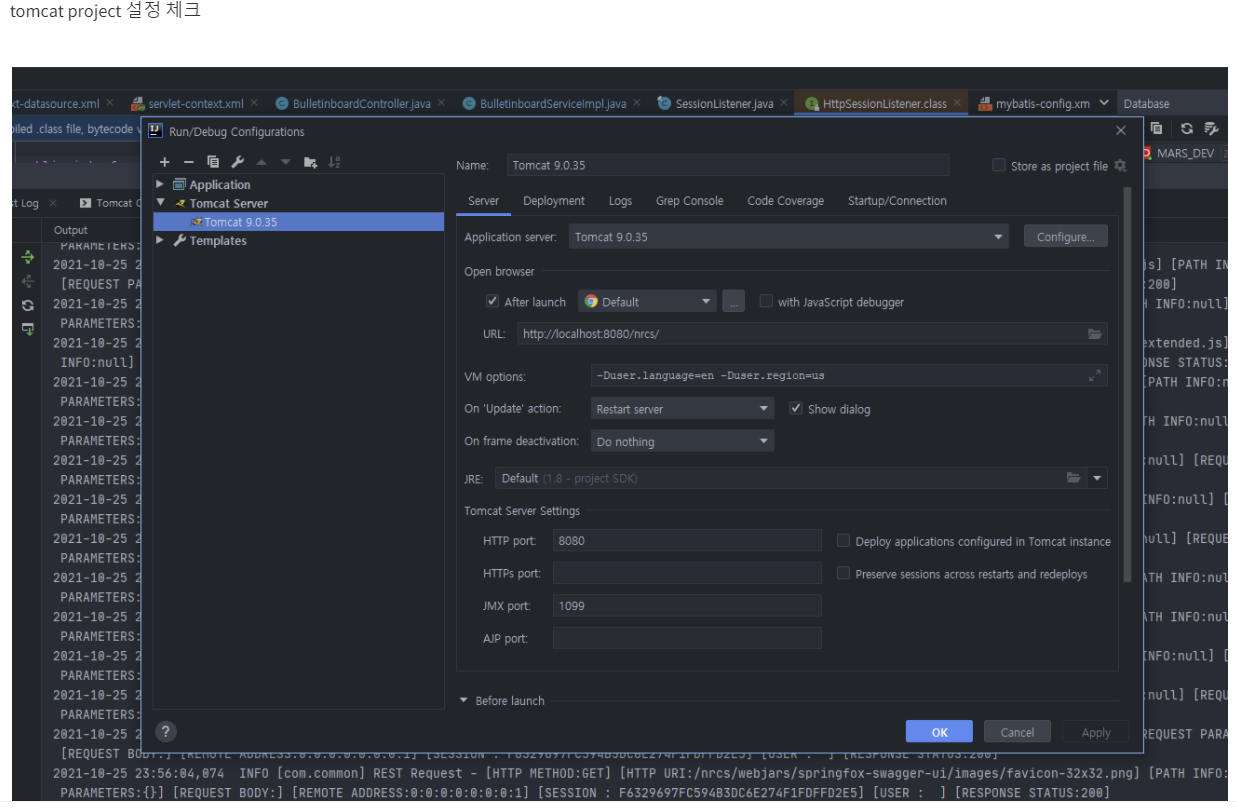
Task: Click the Cancel button
Action: (1017, 732)
